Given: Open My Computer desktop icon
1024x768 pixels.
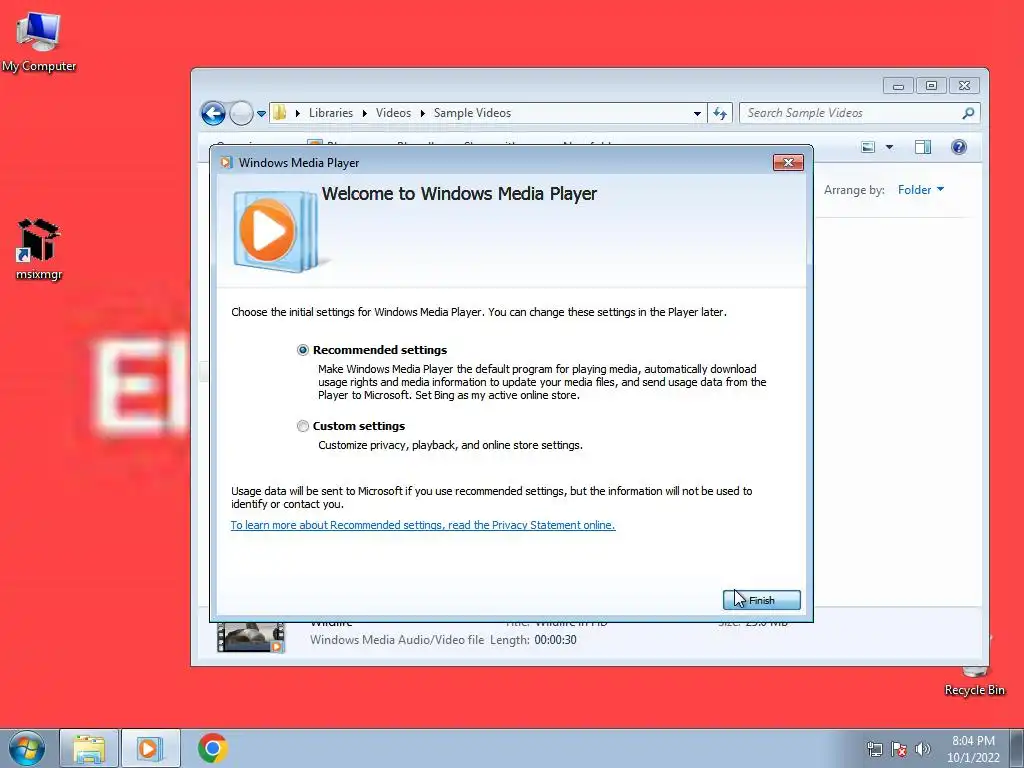Looking at the screenshot, I should (39, 42).
